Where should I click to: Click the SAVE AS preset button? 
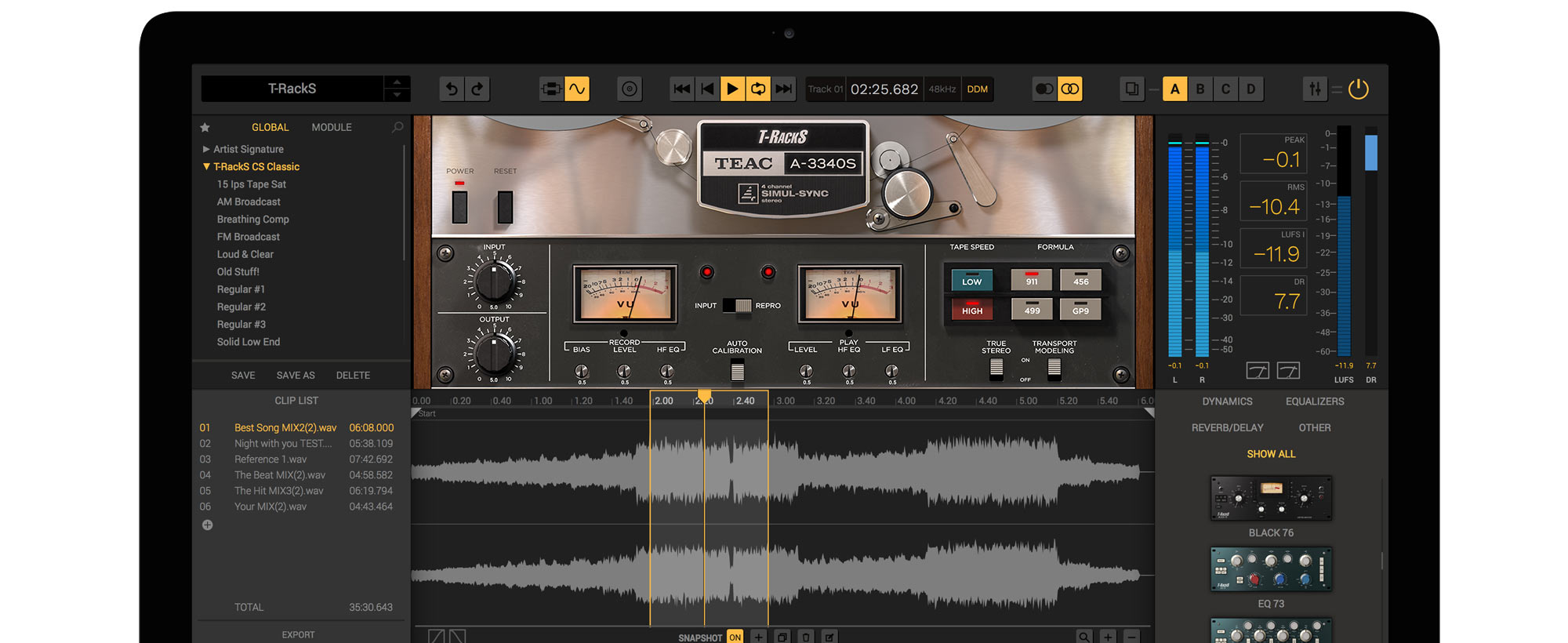pos(296,376)
